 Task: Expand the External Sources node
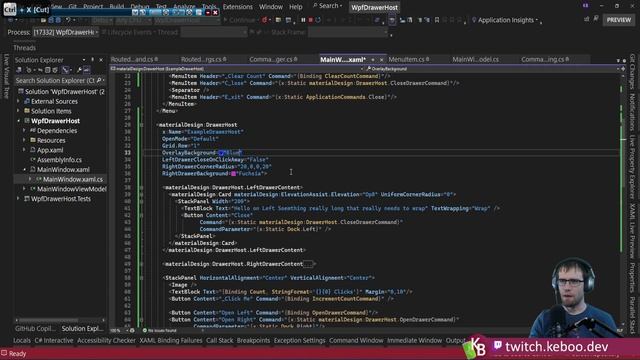[18, 101]
